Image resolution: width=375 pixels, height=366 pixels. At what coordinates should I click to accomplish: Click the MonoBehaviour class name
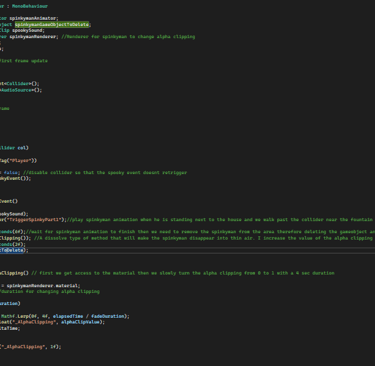coord(30,6)
